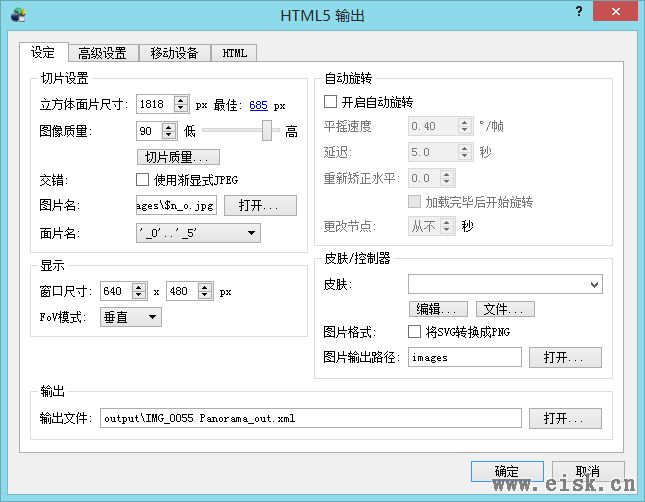Check 将SVG转换成PNG option

(415, 332)
